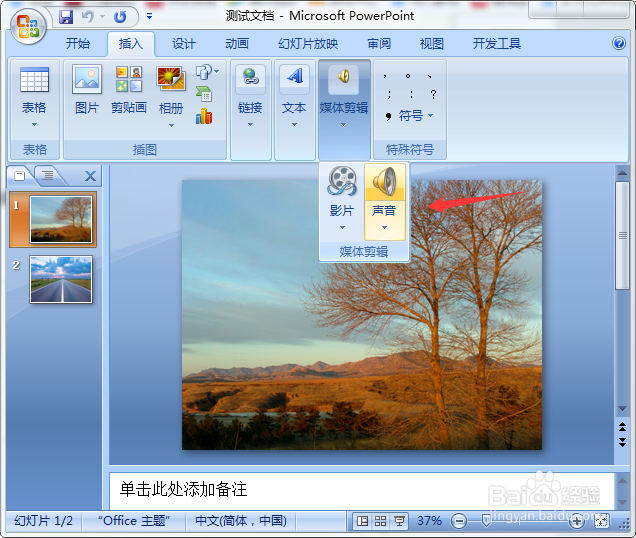Click the zoom slider handle
Image resolution: width=636 pixels, height=538 pixels.
point(486,521)
